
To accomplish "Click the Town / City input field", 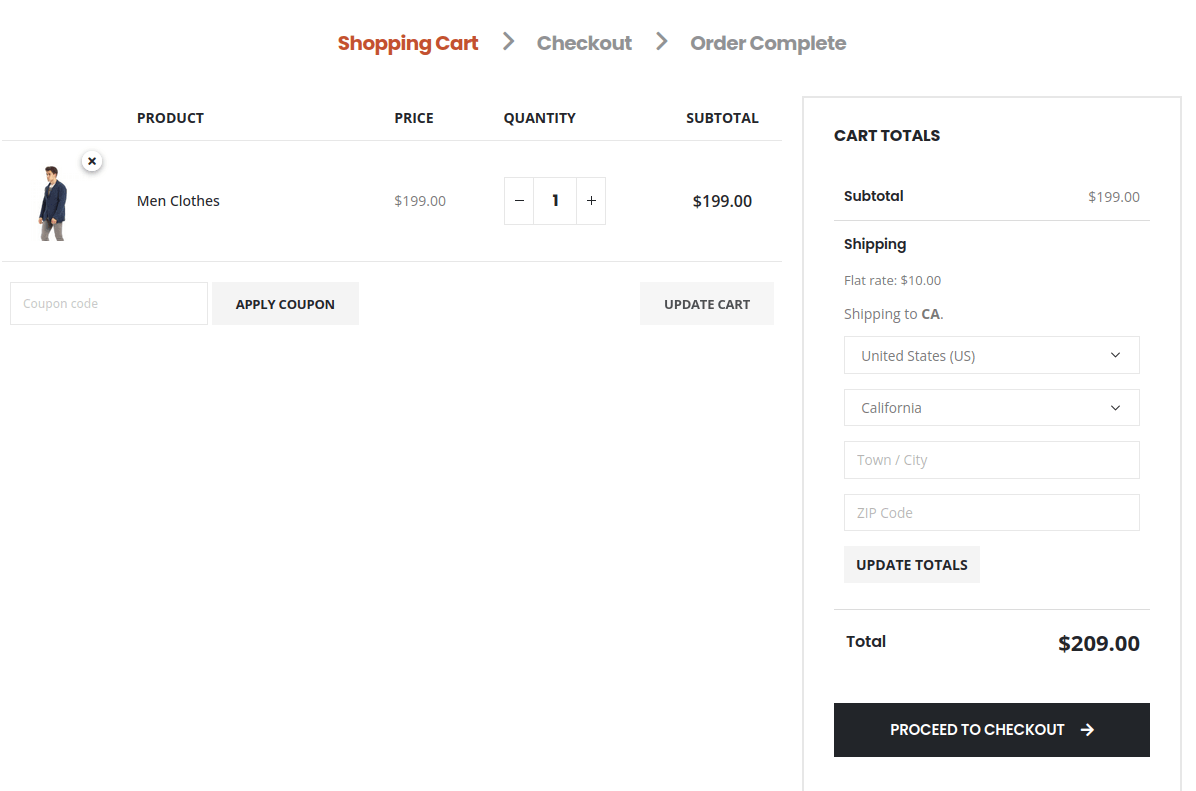I will (991, 459).
